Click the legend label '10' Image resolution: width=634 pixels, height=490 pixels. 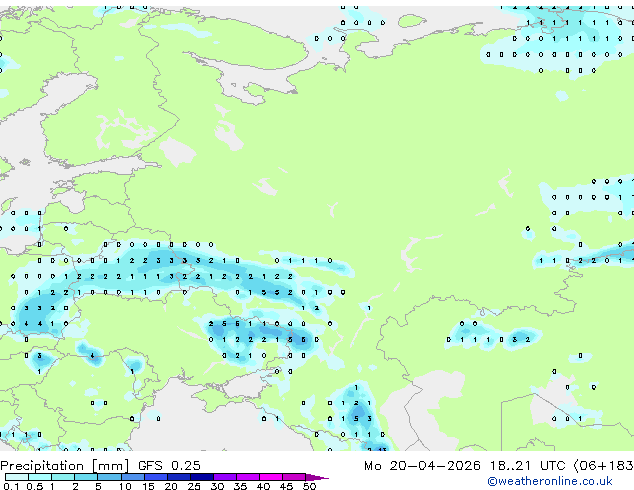125,486
